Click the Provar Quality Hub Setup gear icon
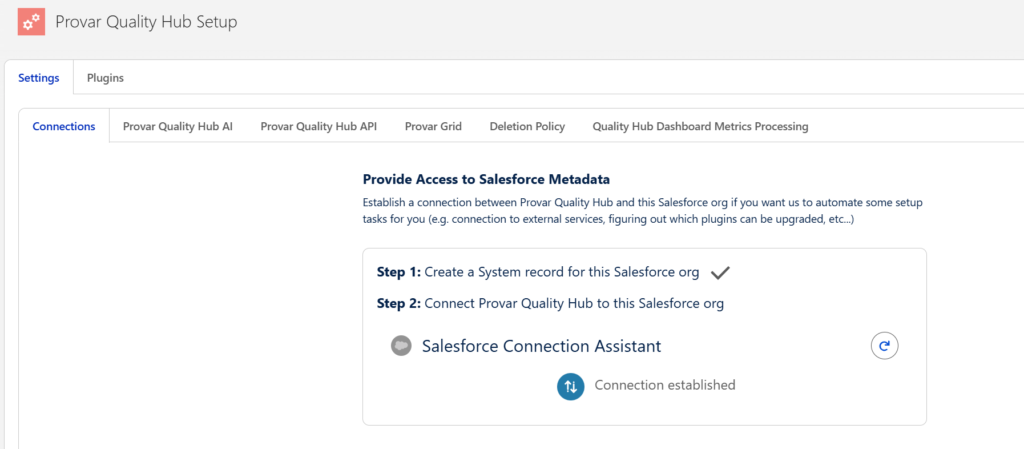 point(30,21)
